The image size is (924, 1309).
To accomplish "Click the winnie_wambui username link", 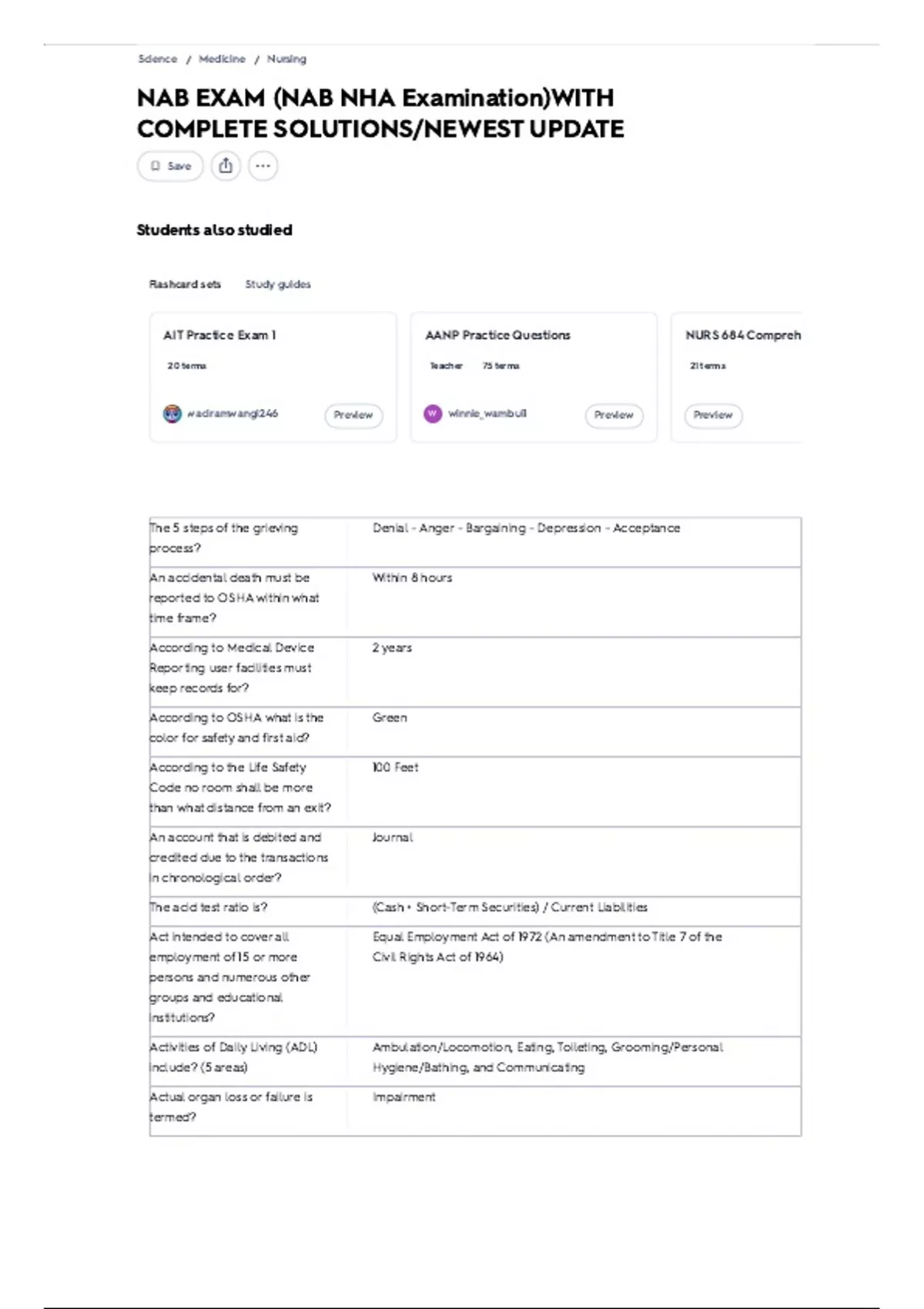I will 487,413.
